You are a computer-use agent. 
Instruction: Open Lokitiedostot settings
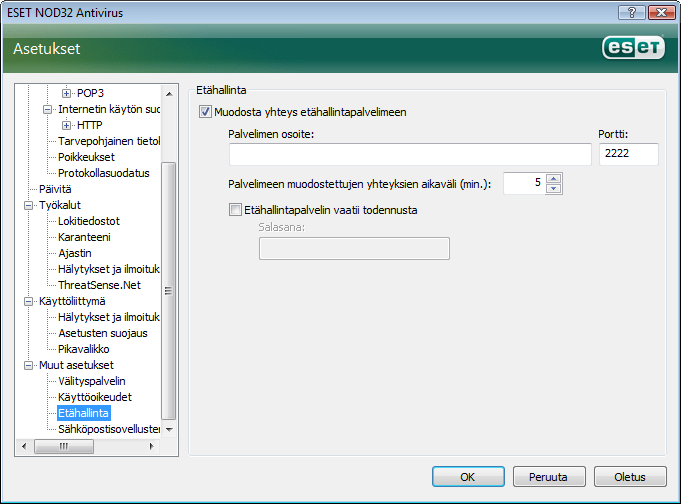tap(89, 221)
